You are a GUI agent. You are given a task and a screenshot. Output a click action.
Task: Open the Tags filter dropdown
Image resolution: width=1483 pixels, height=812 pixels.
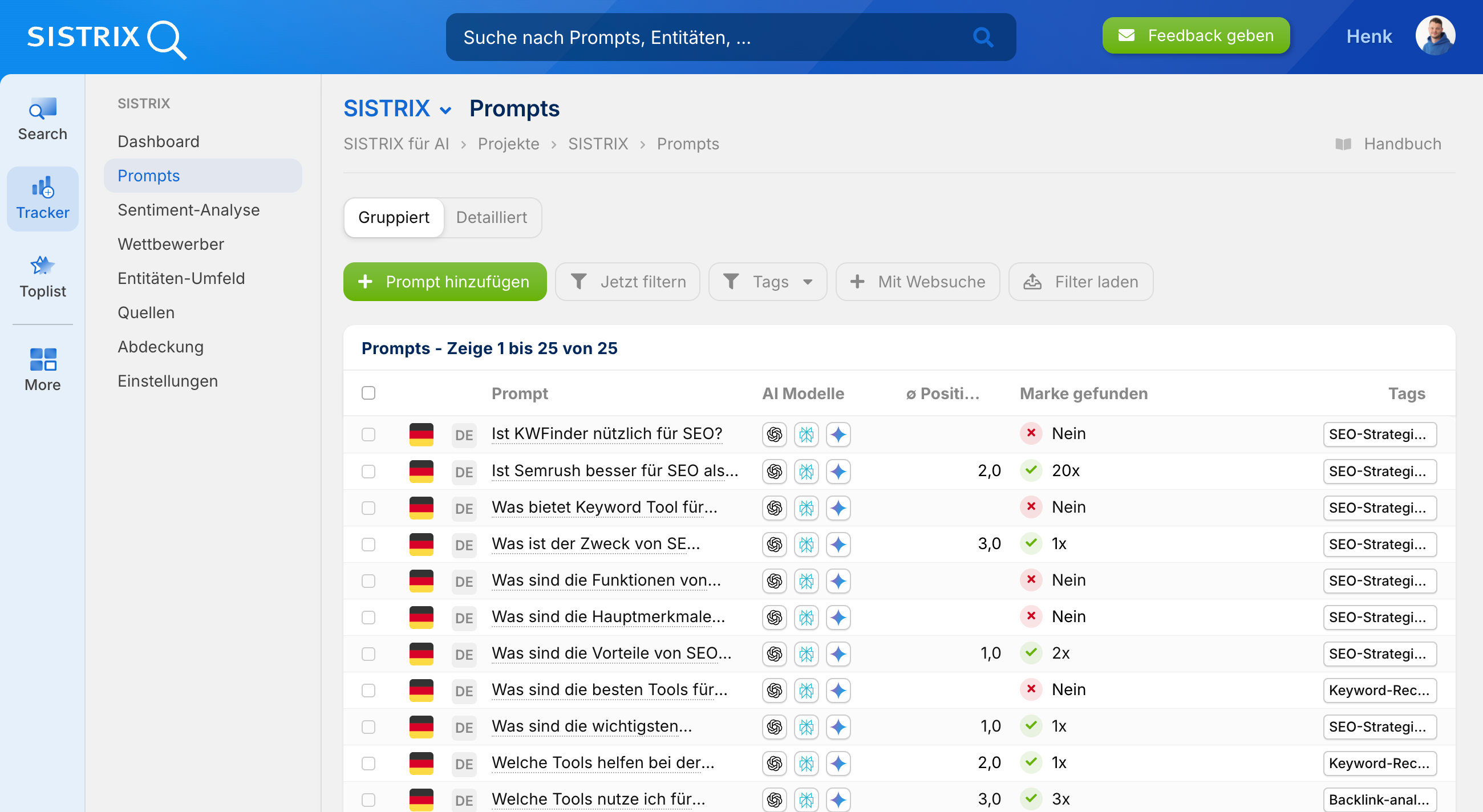[x=767, y=282]
